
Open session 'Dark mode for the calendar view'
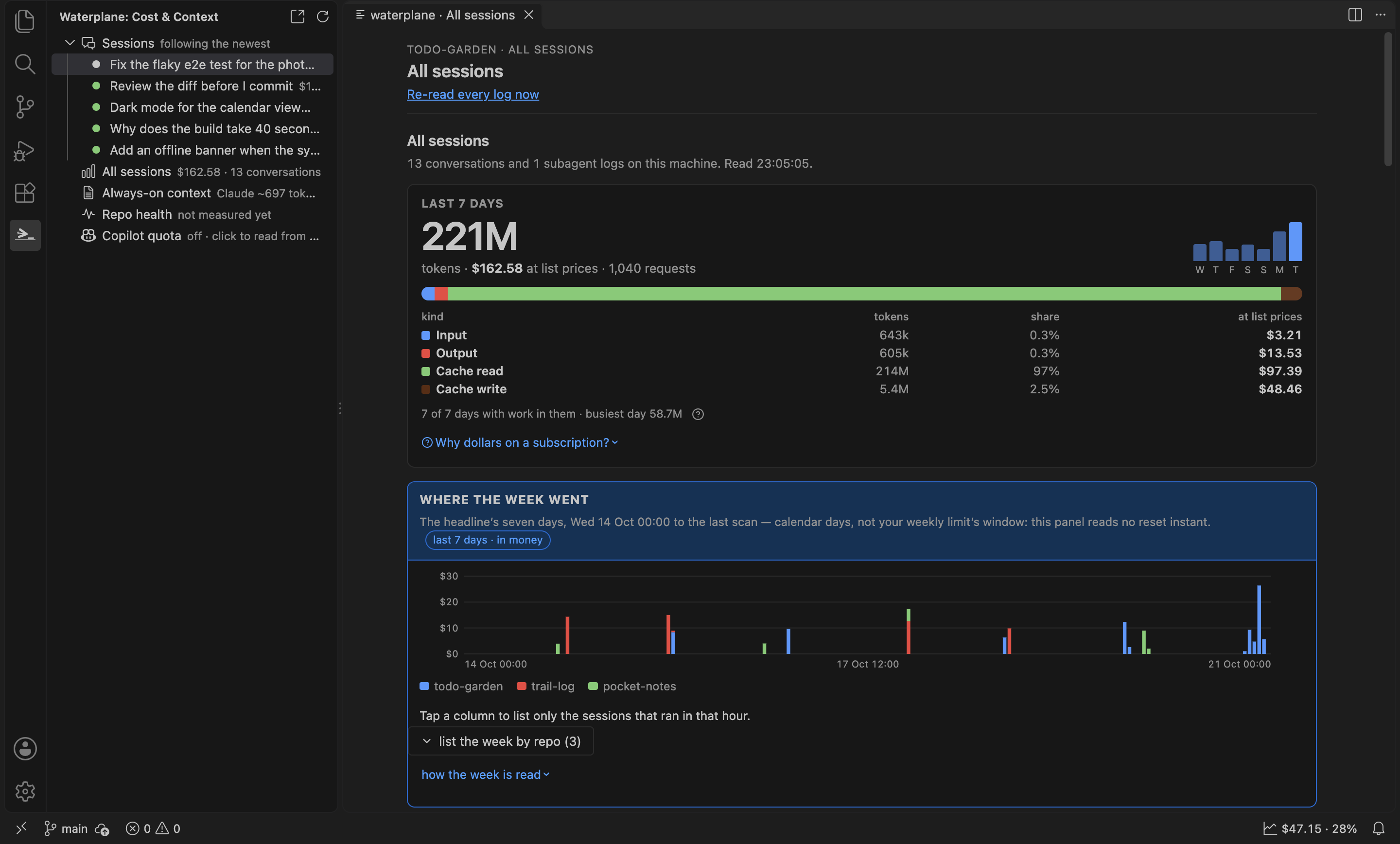[x=192, y=107]
